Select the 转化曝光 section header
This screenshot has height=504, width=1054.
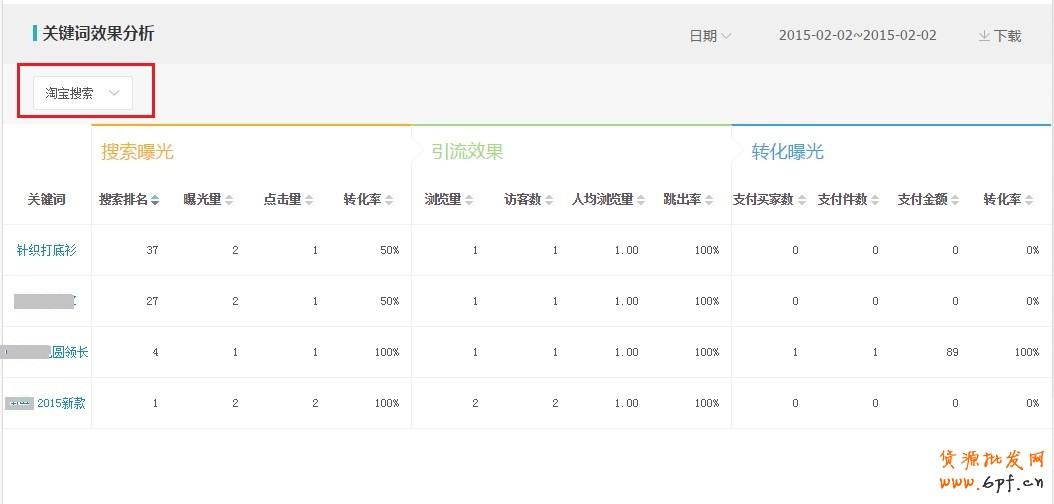[787, 152]
